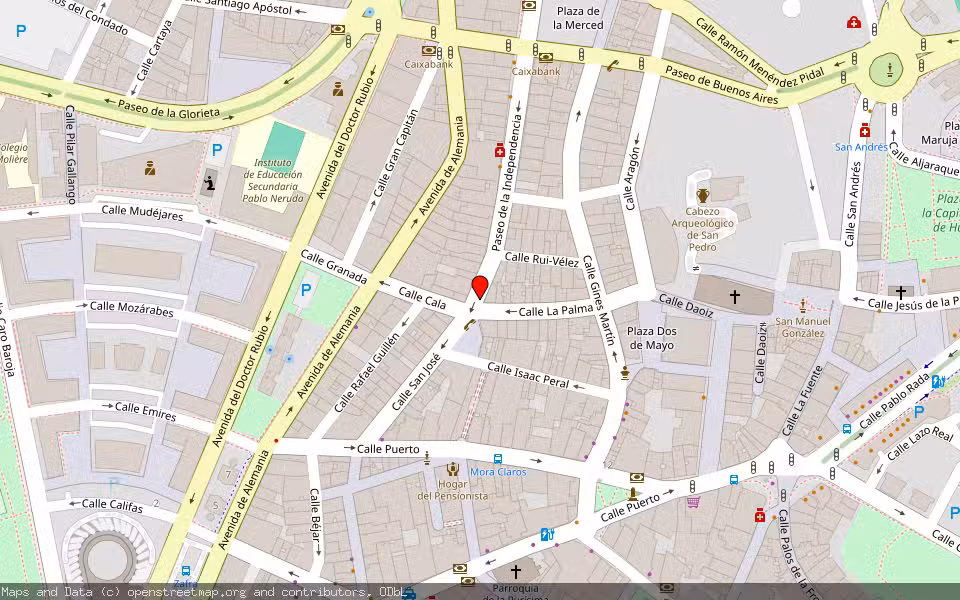Screen dimensions: 960x600
Task: Click the Calle La Fuente label
Action: click(x=802, y=400)
